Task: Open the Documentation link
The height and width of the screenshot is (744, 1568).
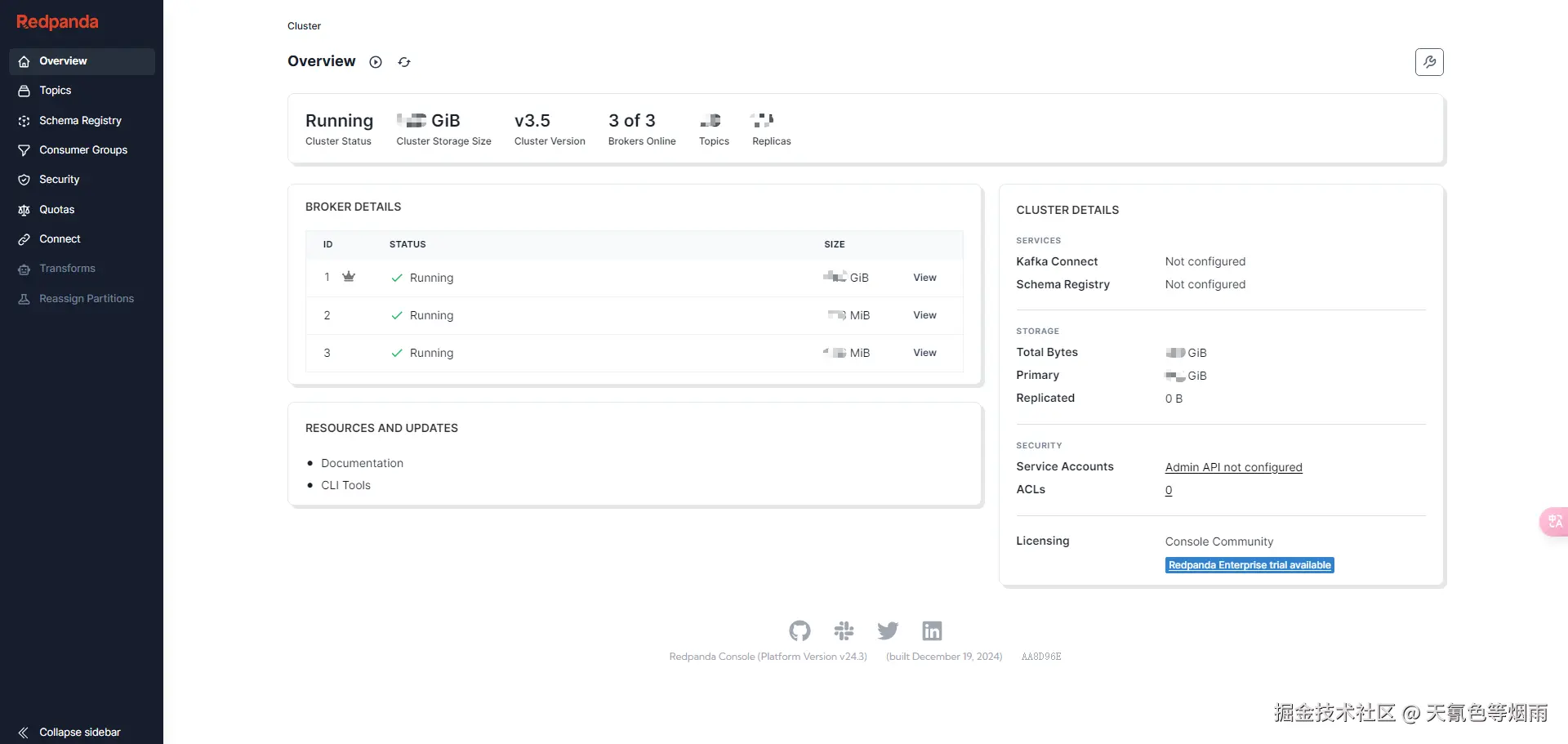Action: point(362,463)
